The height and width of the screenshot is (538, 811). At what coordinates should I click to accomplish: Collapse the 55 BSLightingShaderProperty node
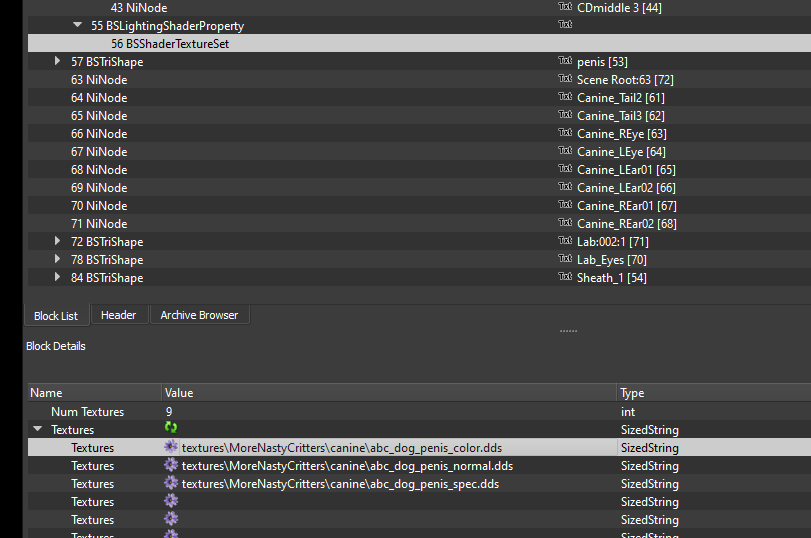point(78,25)
